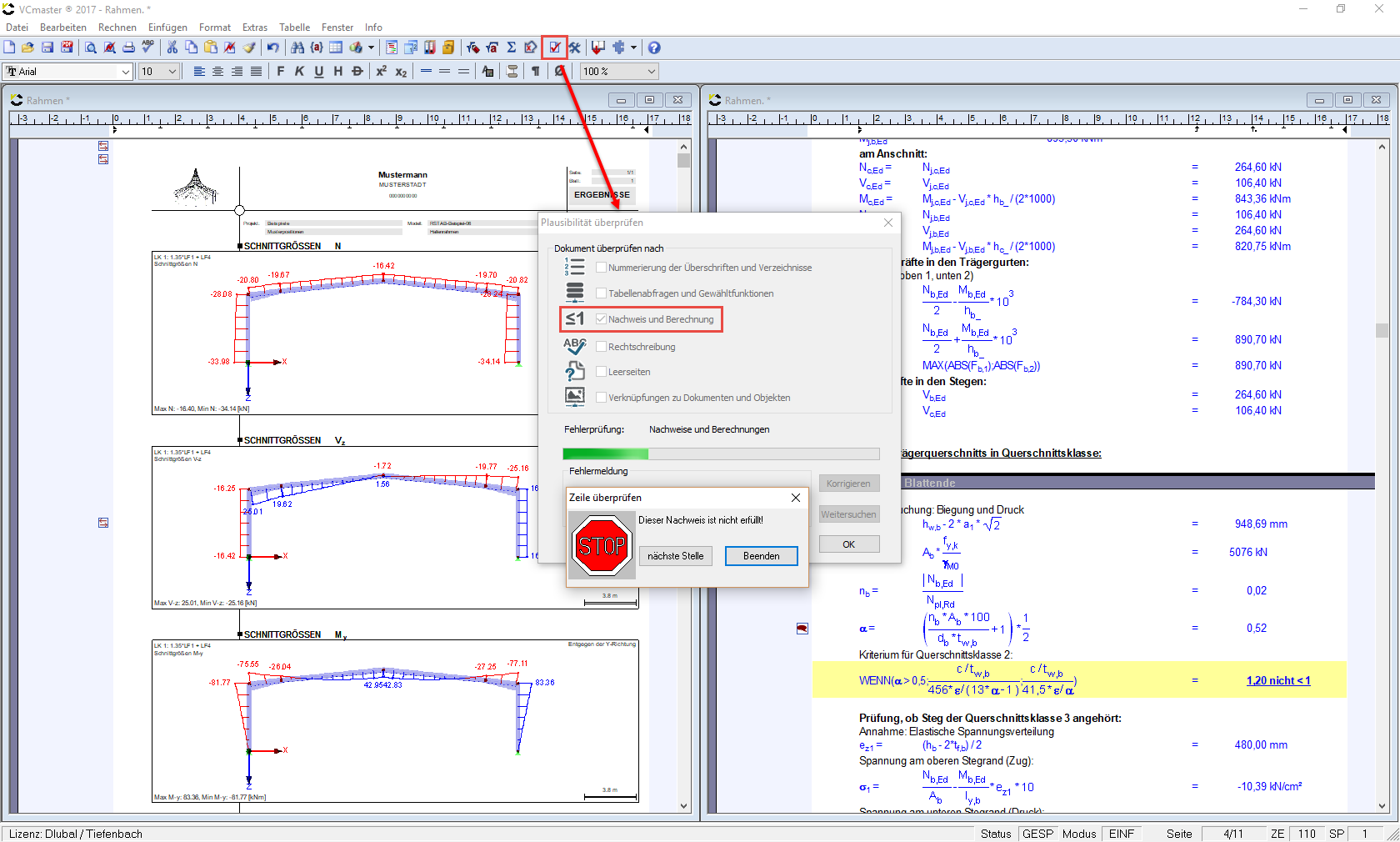
Task: Insert a variable using the {a} icon
Action: point(317,48)
